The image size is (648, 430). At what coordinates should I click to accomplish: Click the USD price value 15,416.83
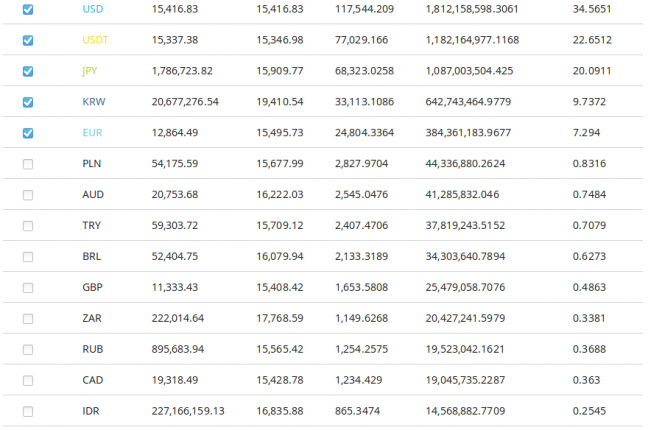click(177, 9)
